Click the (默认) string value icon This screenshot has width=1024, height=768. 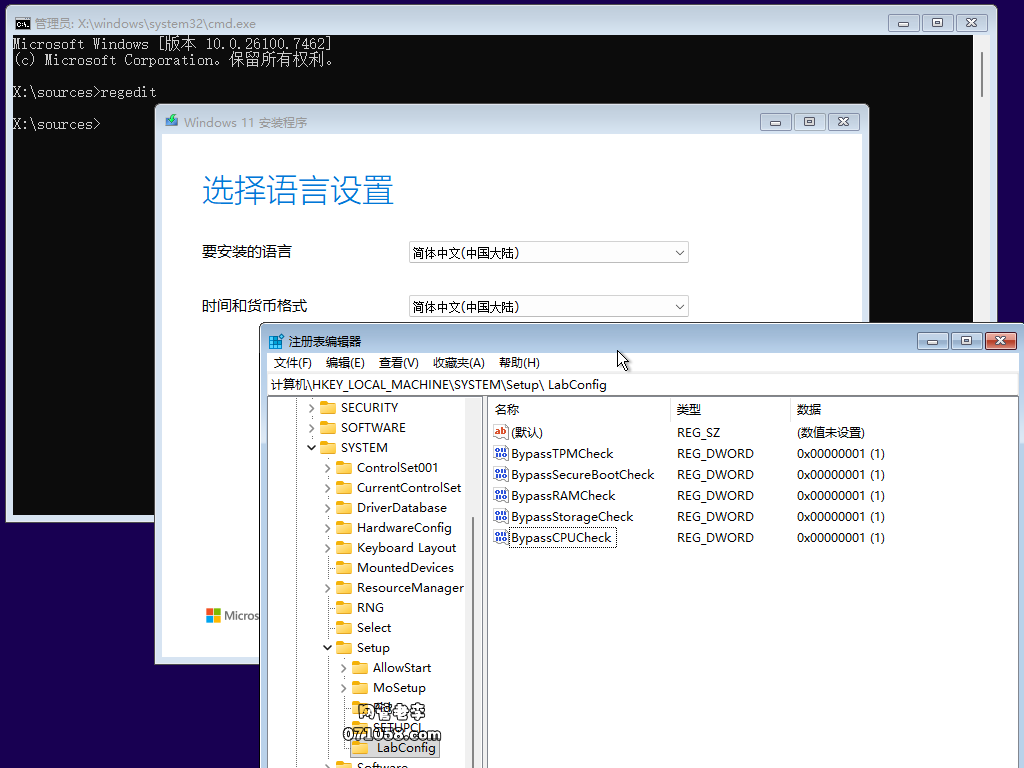point(502,433)
